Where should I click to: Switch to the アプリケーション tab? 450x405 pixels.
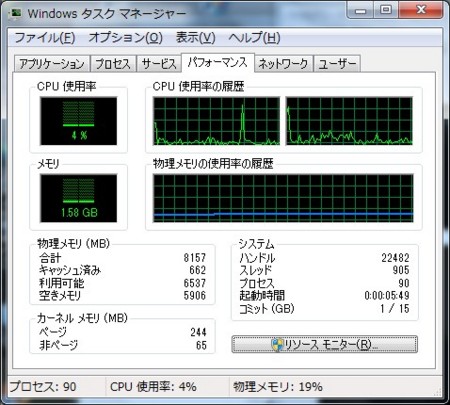52,63
